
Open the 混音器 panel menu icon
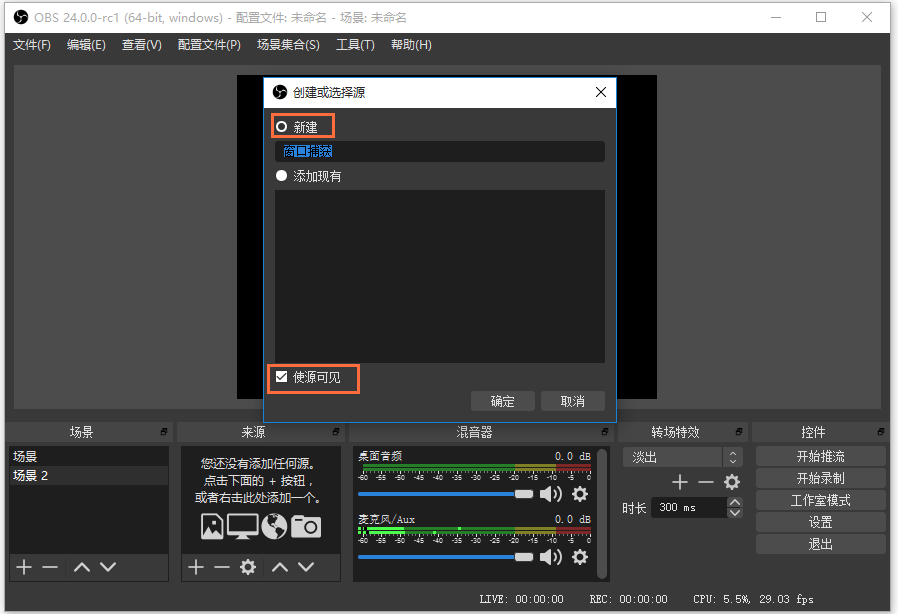(605, 432)
